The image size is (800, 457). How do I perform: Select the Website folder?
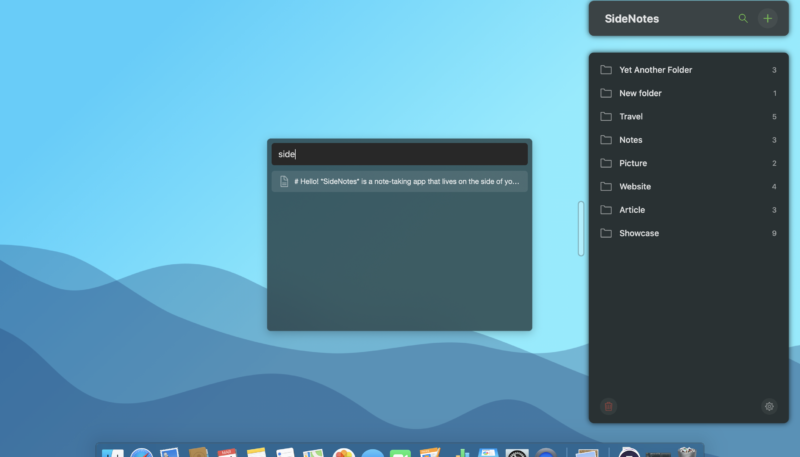[x=635, y=187]
